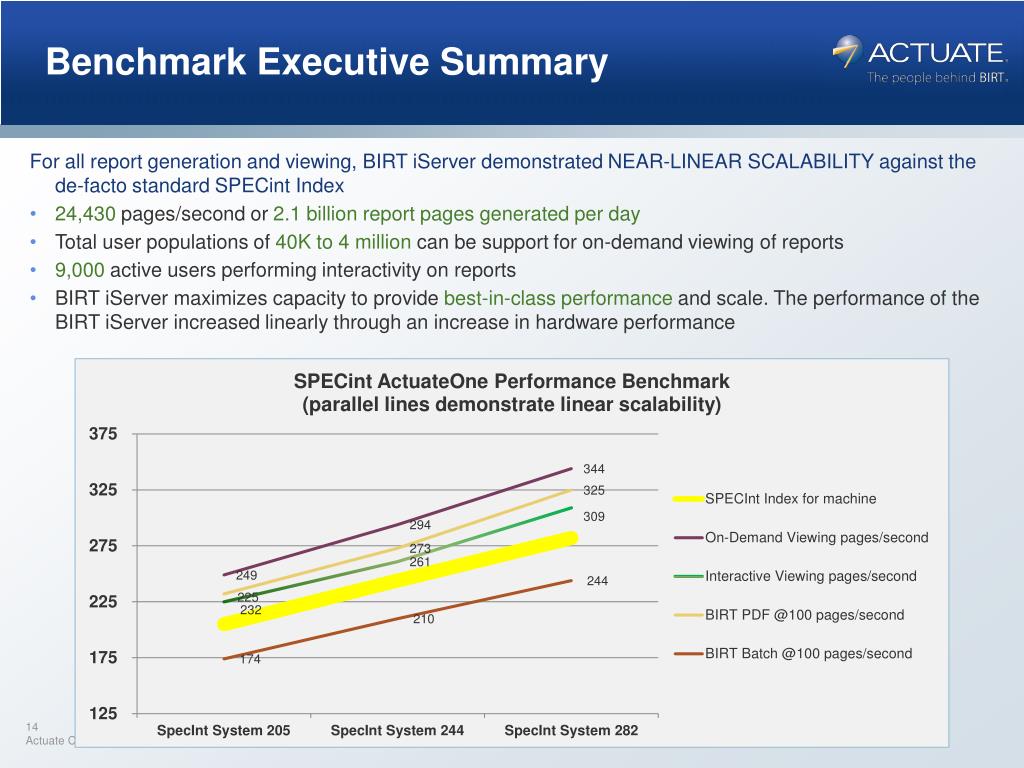The width and height of the screenshot is (1024, 768).
Task: Click the Actuate swoosh logo icon
Action: [848, 51]
